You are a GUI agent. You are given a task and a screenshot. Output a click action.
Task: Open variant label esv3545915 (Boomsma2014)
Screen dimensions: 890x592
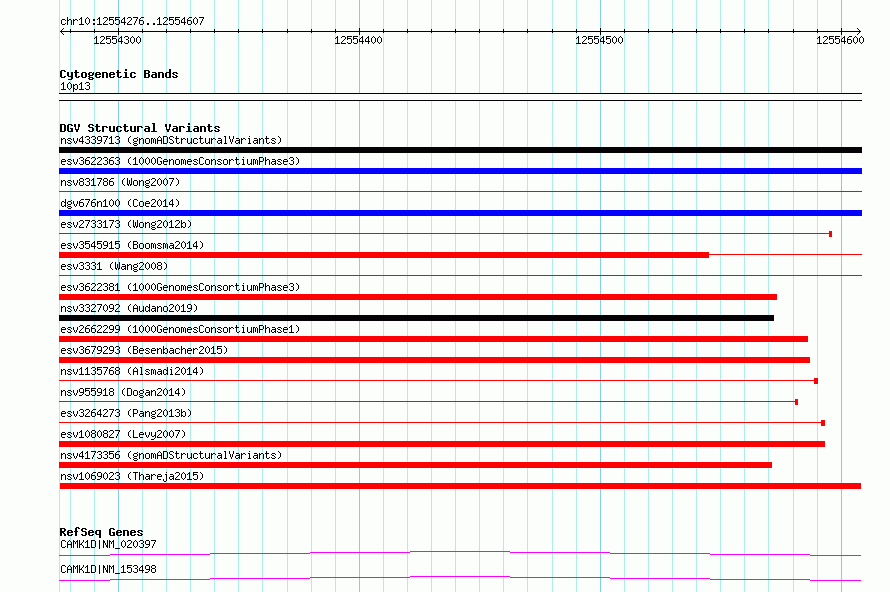(132, 245)
